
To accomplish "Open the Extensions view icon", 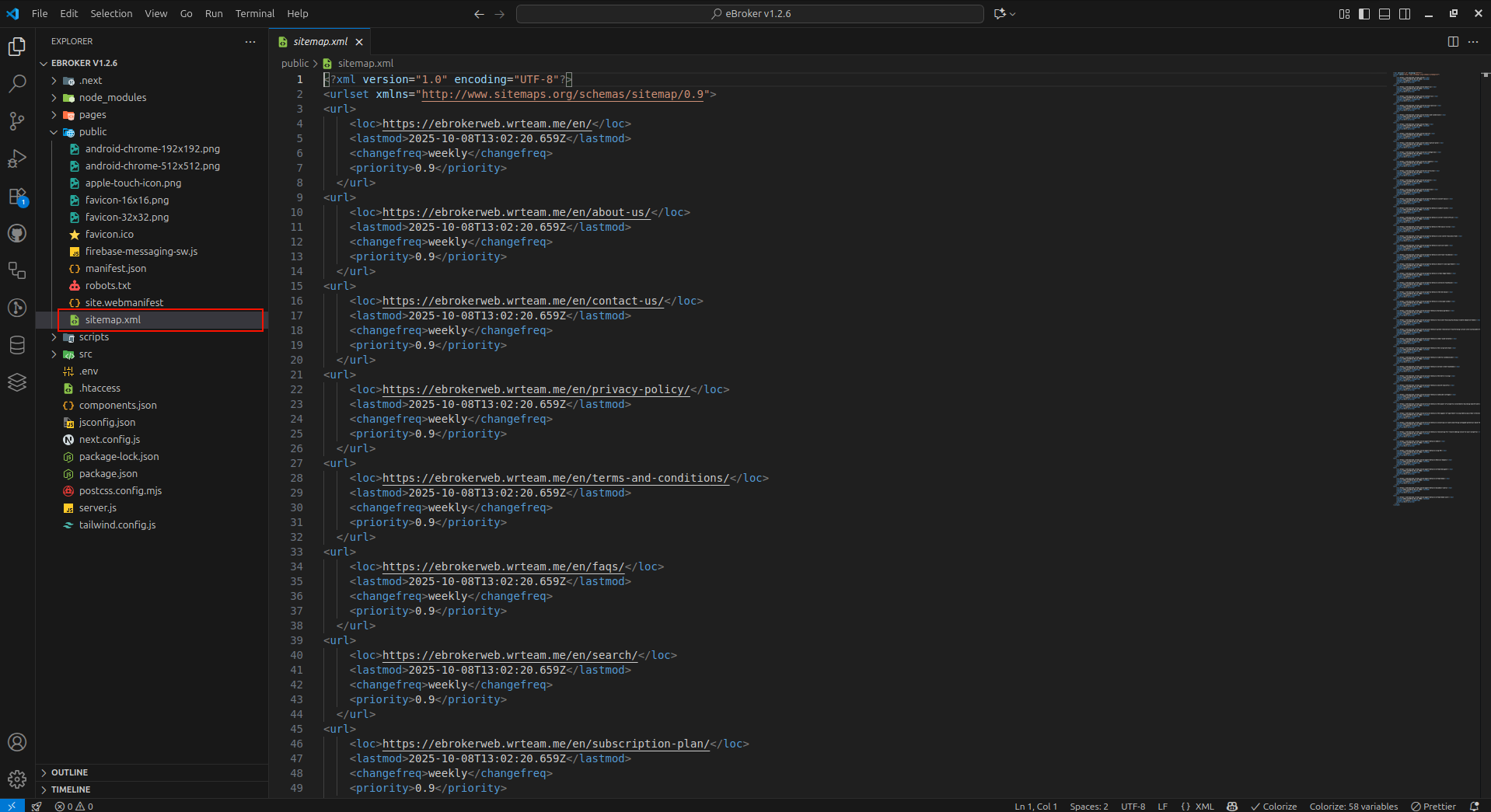I will [17, 197].
